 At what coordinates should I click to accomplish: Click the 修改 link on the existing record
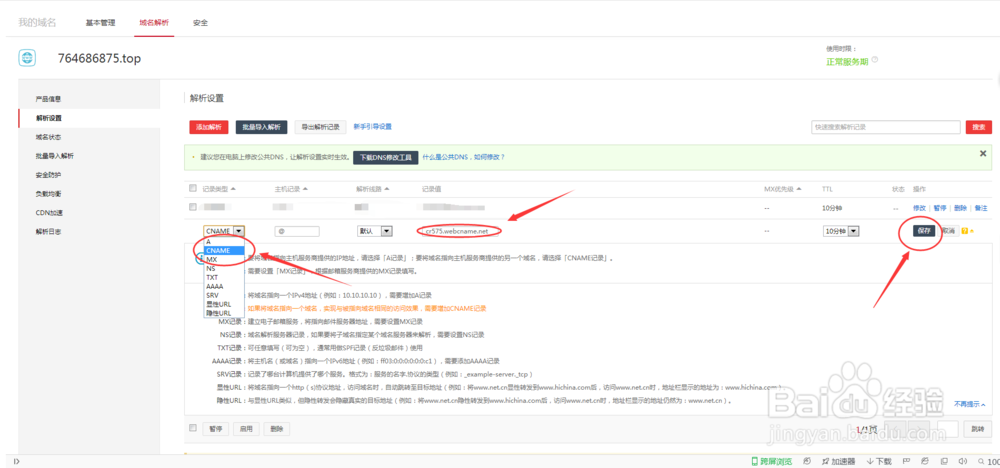tap(919, 208)
